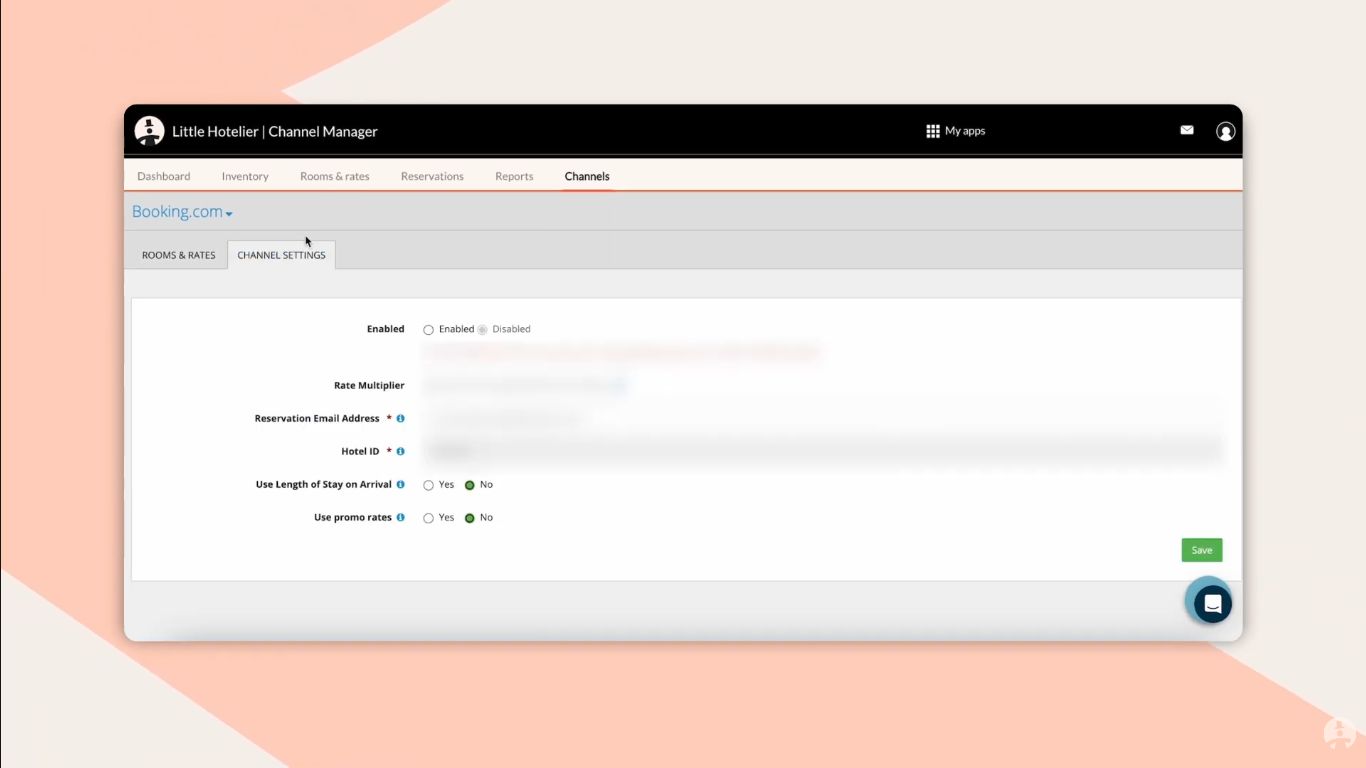Expand the Booking.com channel dropdown
1366x768 pixels.
[x=182, y=212]
